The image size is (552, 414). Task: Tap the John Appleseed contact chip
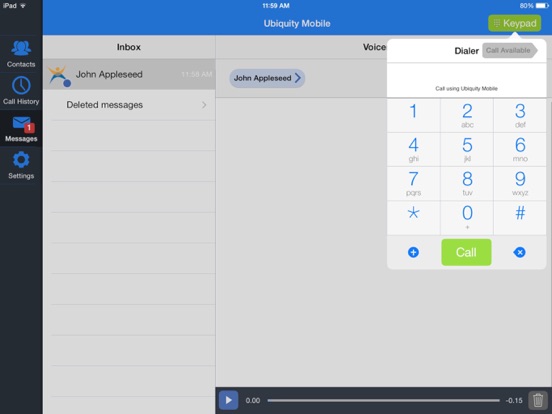[267, 78]
